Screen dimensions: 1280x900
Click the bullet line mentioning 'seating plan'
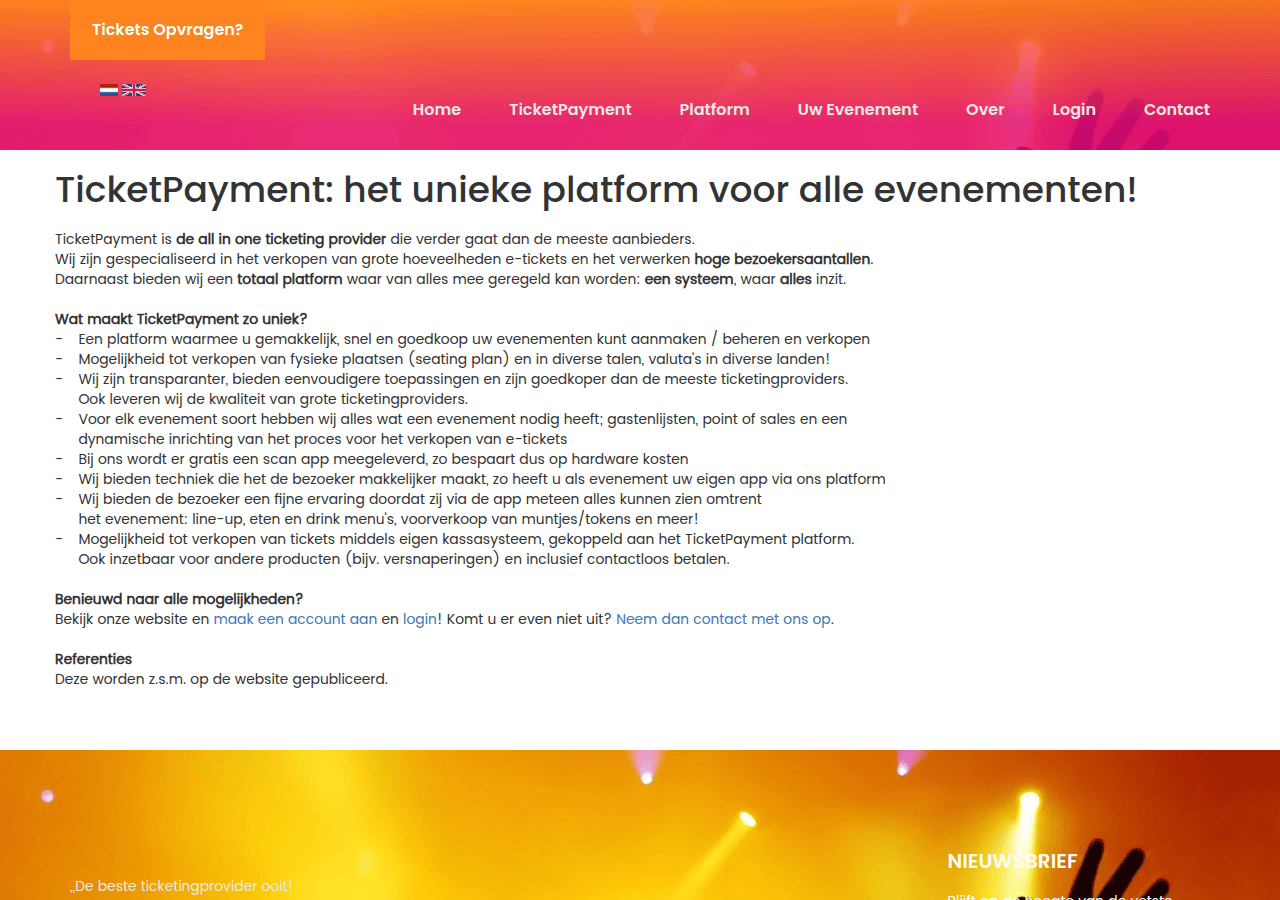coord(454,359)
